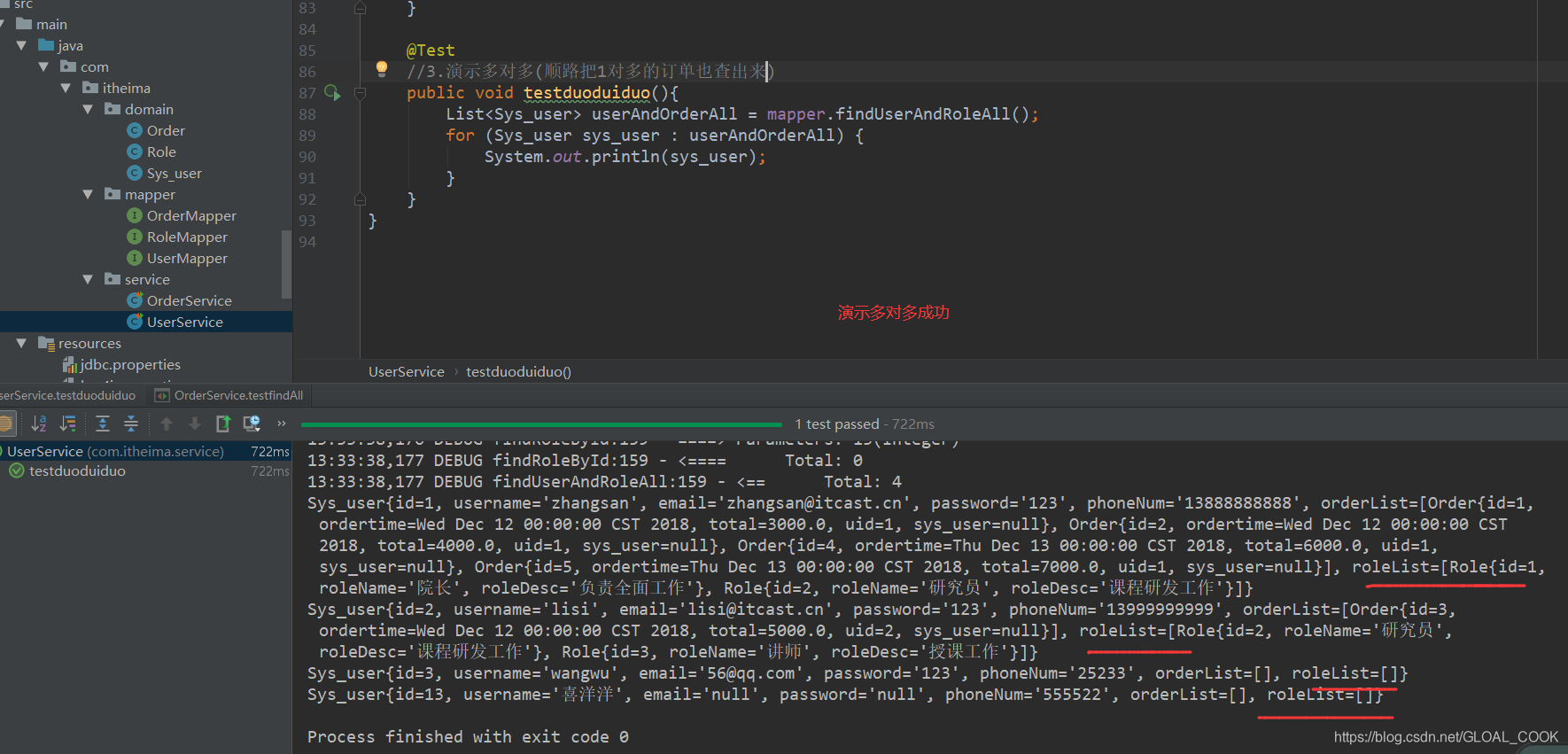Image resolution: width=1568 pixels, height=754 pixels.
Task: Open the OrderMapper interface
Action: [191, 215]
